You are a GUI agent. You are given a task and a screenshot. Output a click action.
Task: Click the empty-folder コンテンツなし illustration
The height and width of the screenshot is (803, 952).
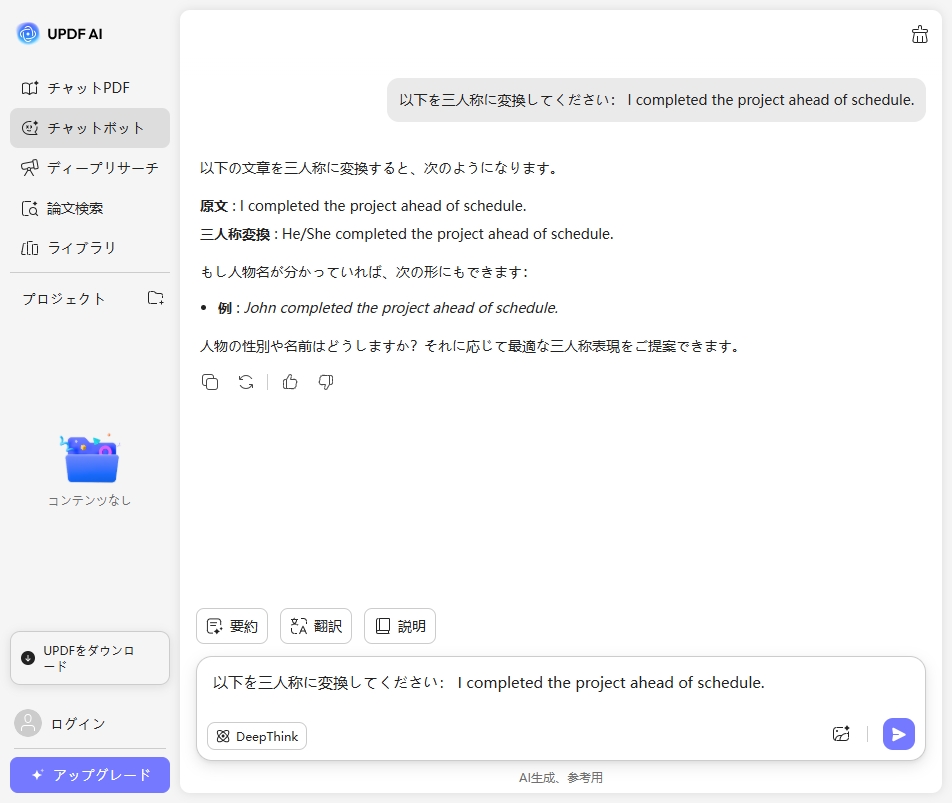(x=90, y=459)
